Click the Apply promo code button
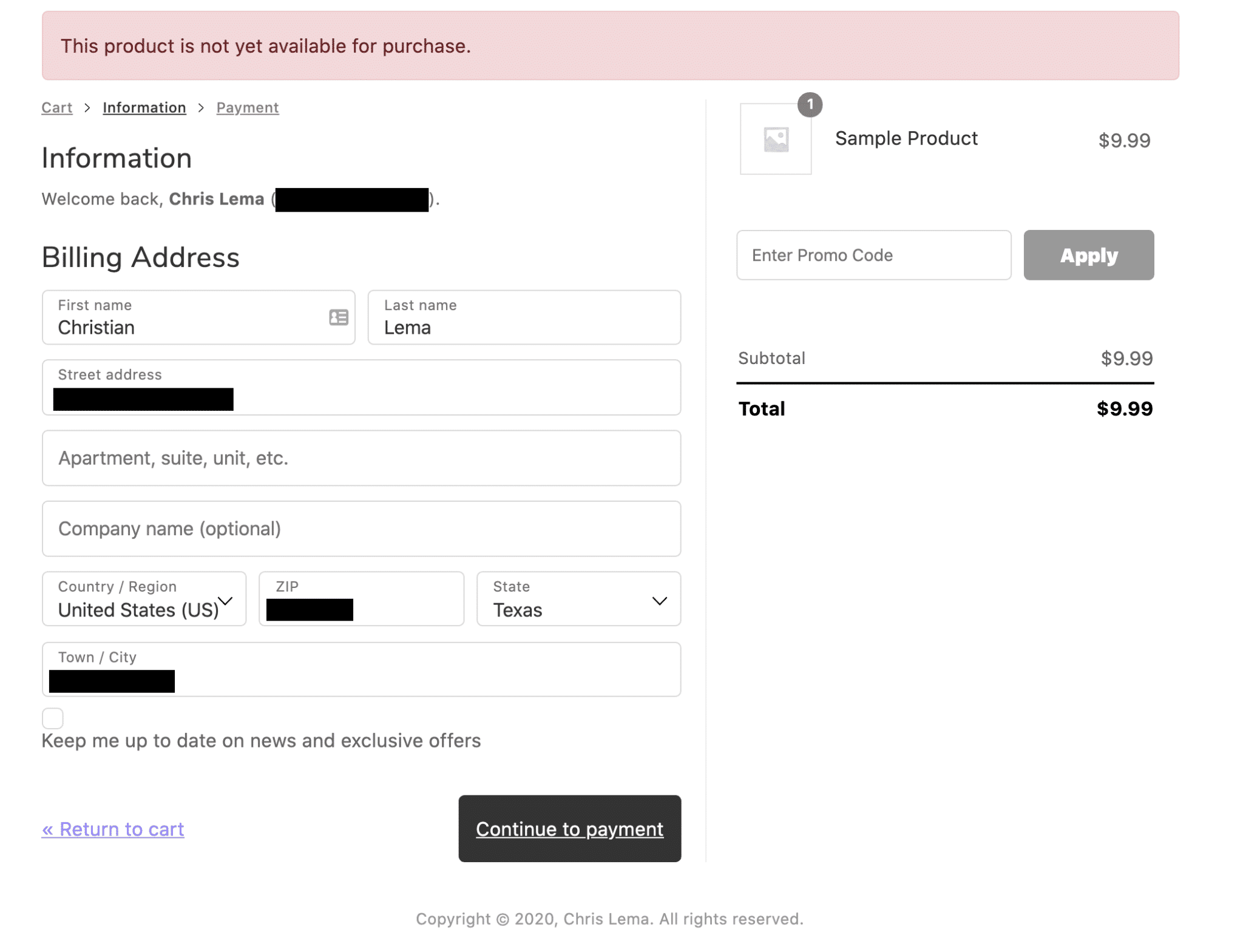 tap(1088, 255)
